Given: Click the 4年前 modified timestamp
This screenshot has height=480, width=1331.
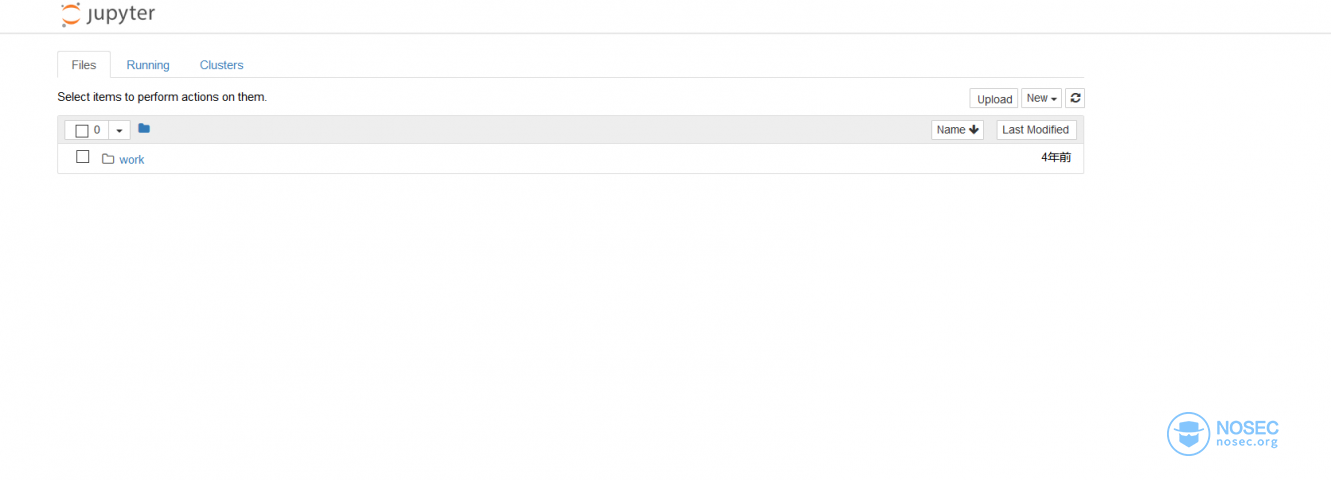Looking at the screenshot, I should click(x=1056, y=158).
